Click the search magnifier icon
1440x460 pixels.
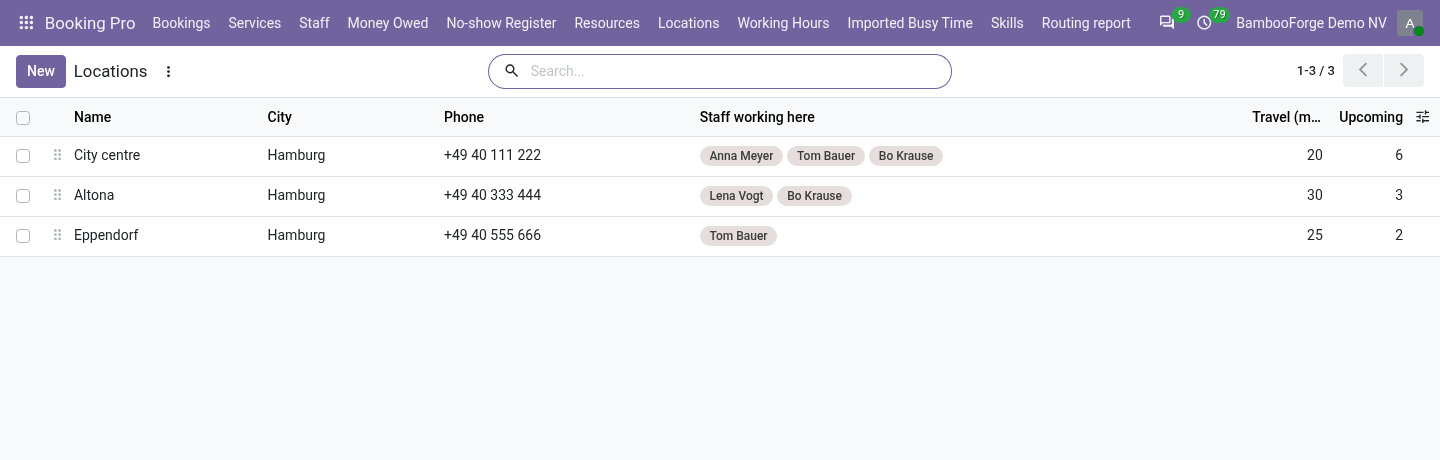coord(511,71)
